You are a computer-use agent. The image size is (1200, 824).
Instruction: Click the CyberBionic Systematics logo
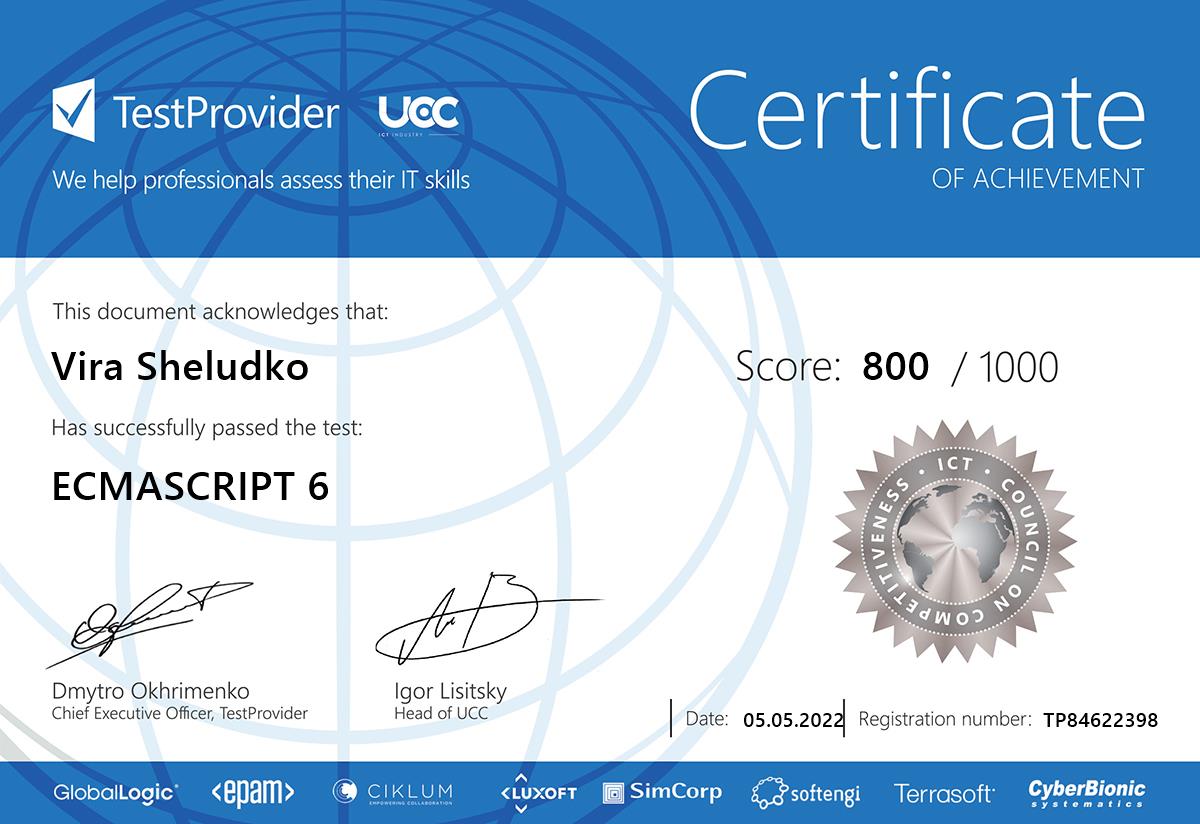coord(1087,793)
